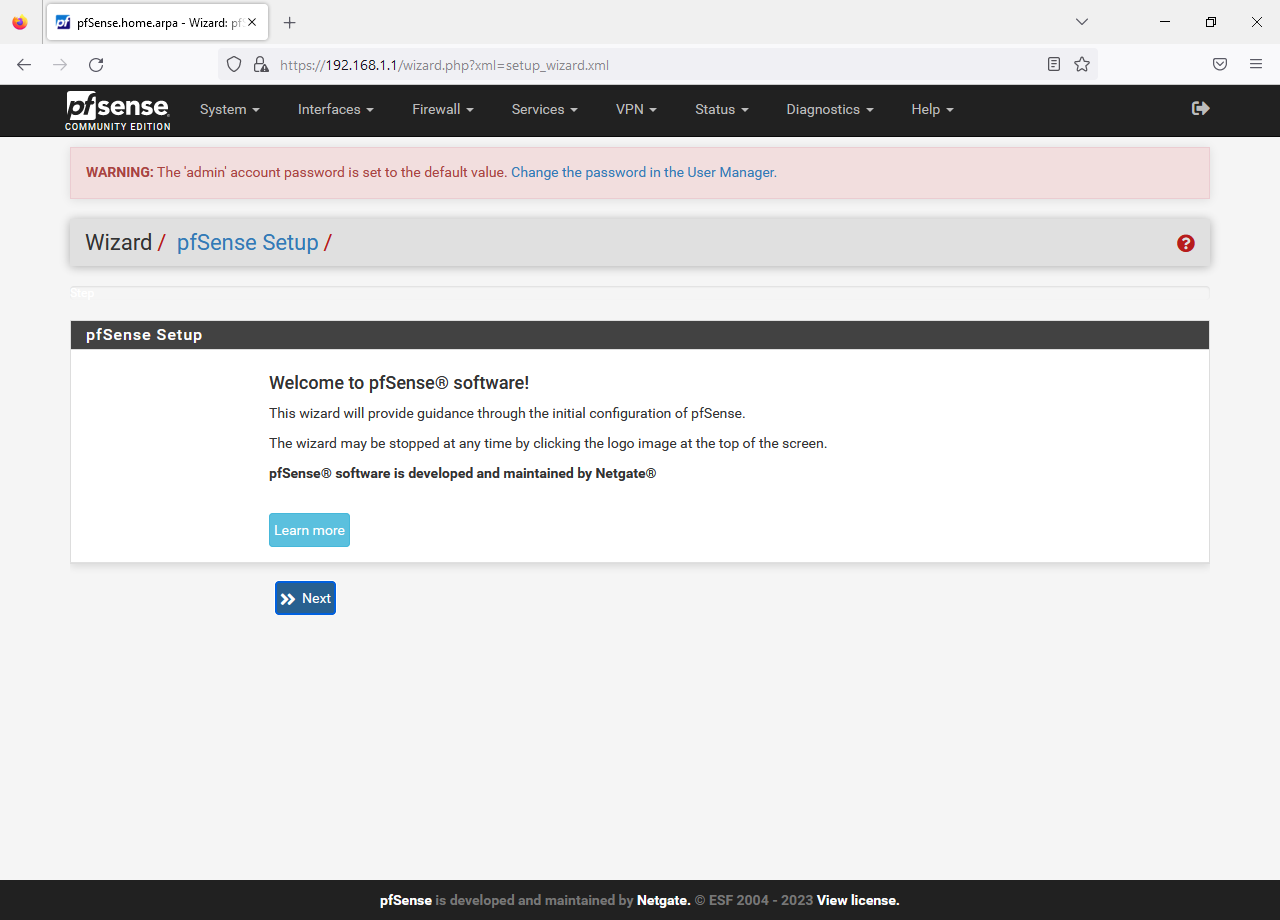This screenshot has height=920, width=1280.
Task: Open the Status dropdown menu
Action: click(722, 110)
